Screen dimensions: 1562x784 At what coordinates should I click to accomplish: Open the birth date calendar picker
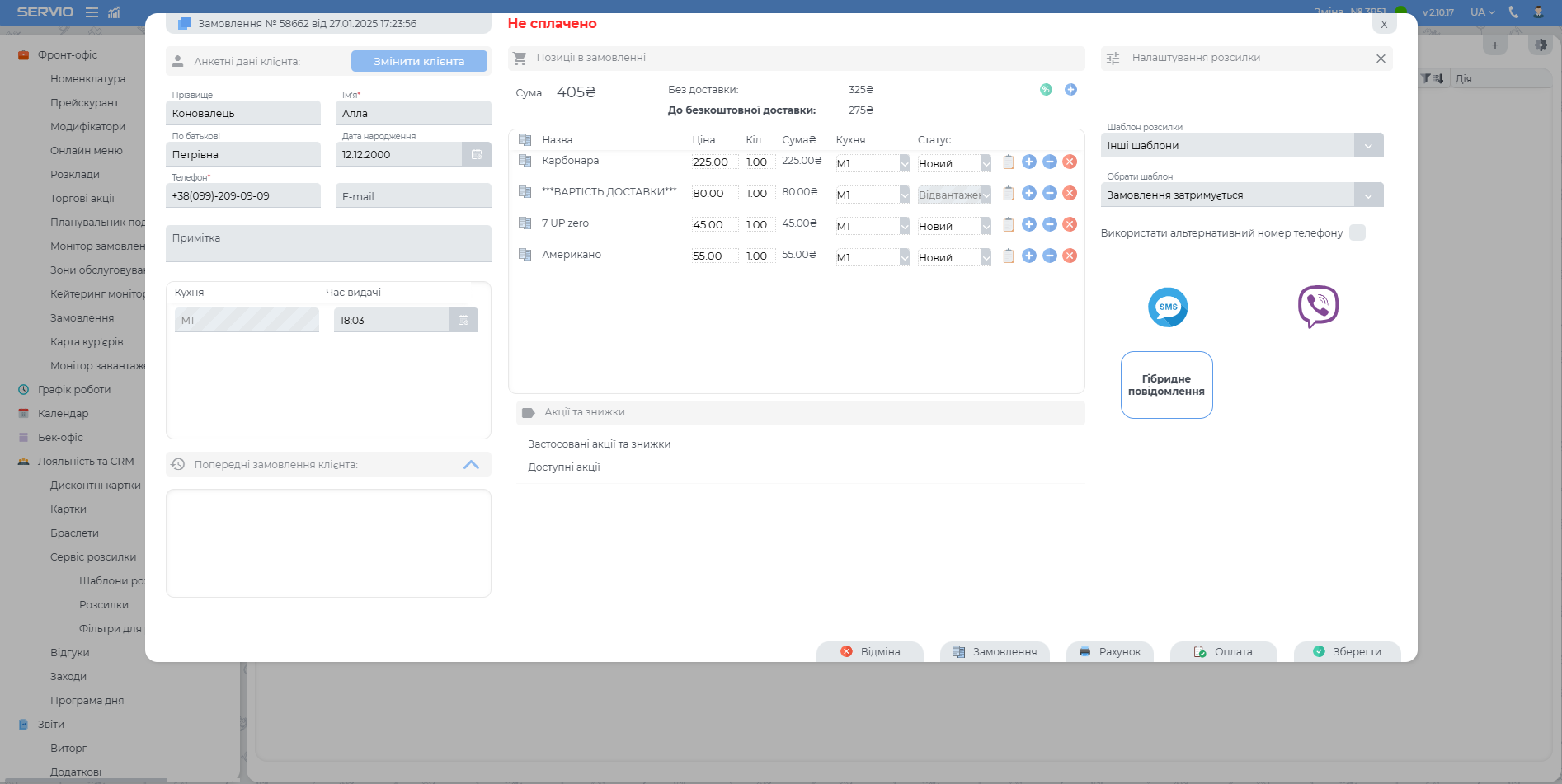[477, 155]
